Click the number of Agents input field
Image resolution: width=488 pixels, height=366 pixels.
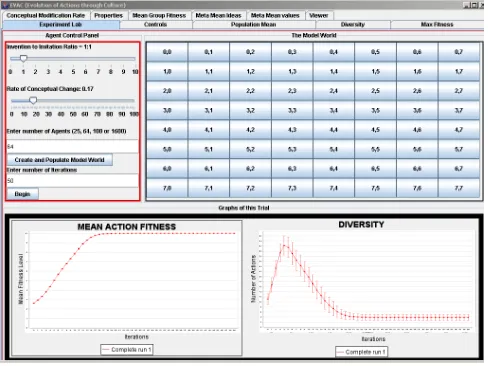pyautogui.click(x=72, y=147)
